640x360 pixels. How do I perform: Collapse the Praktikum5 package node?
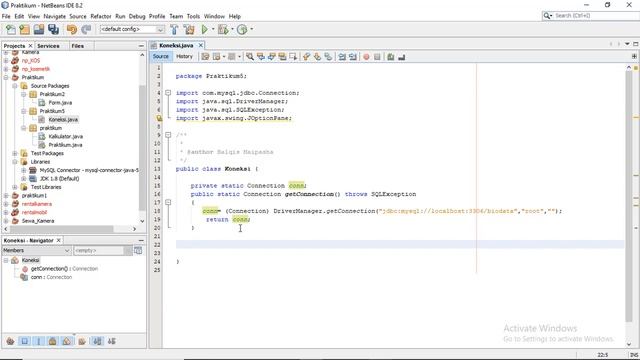click(24, 111)
